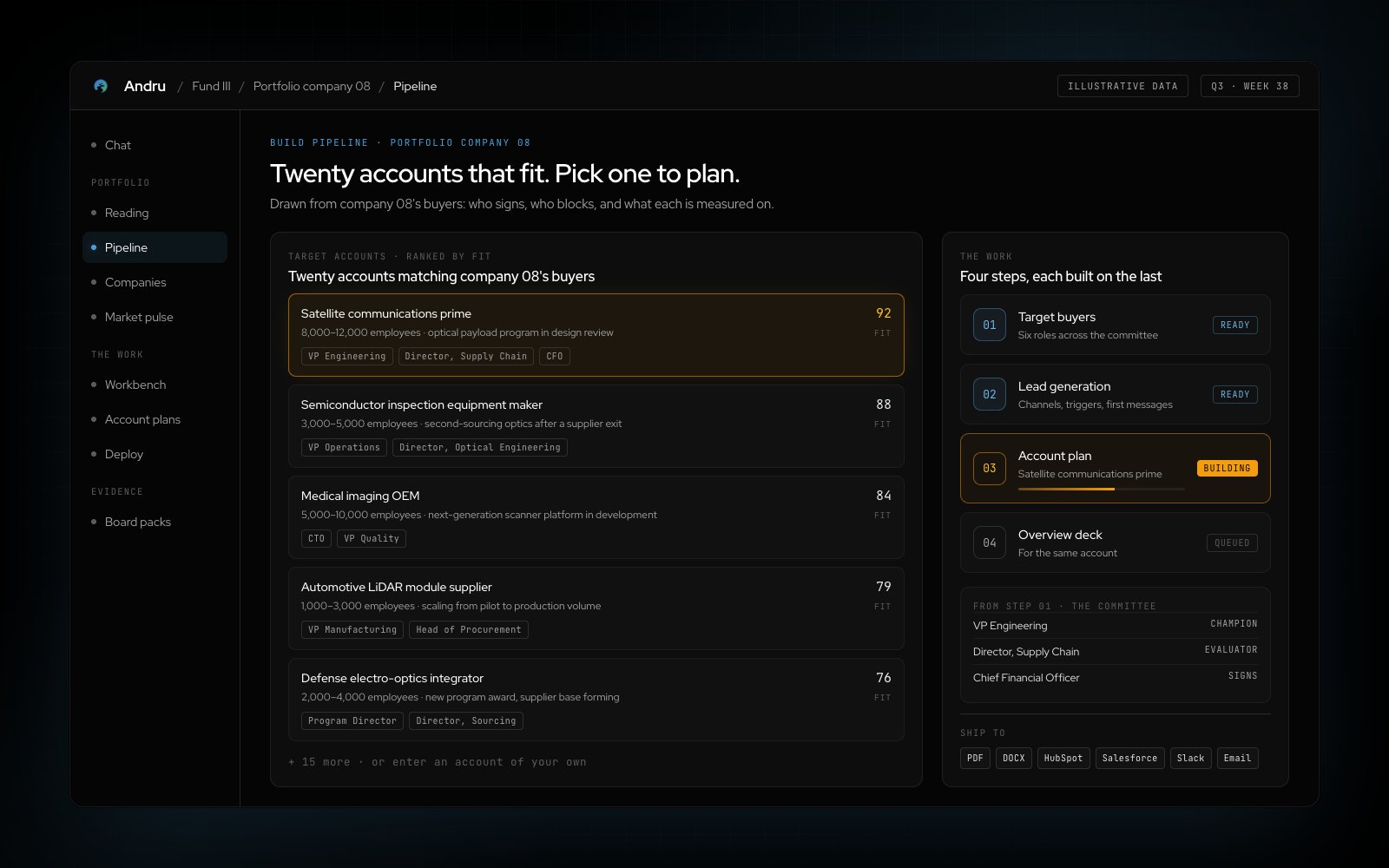Ship to Email
Screen dimensions: 1389x868
[1237, 759]
